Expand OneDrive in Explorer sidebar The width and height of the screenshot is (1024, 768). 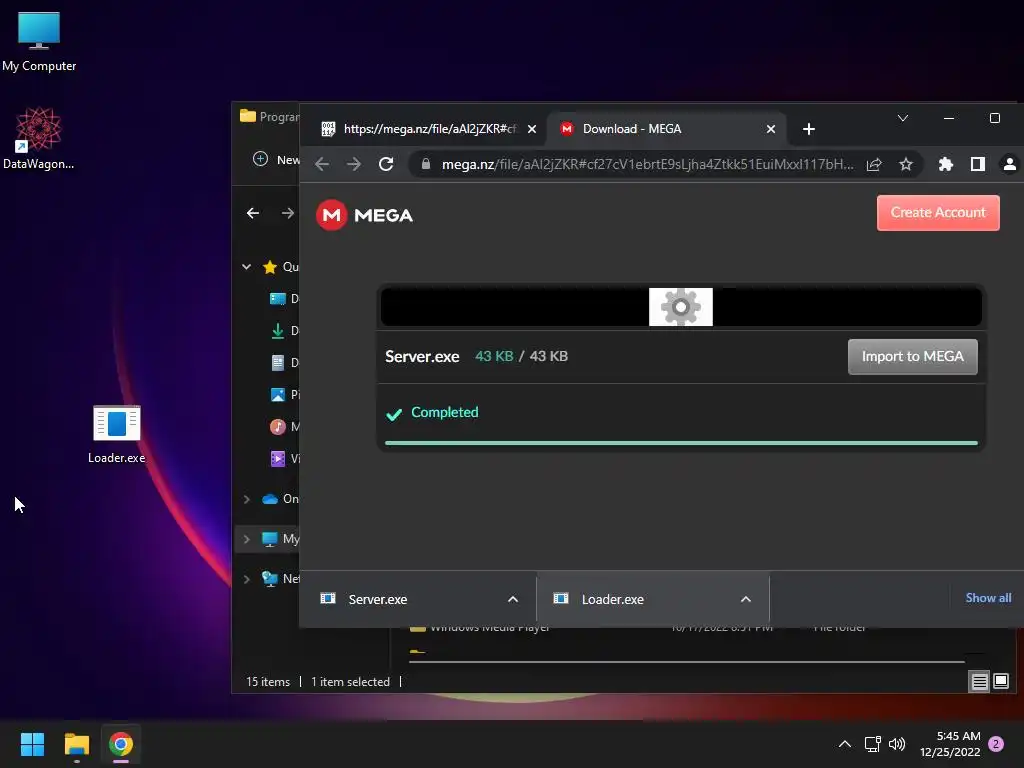[x=246, y=499]
